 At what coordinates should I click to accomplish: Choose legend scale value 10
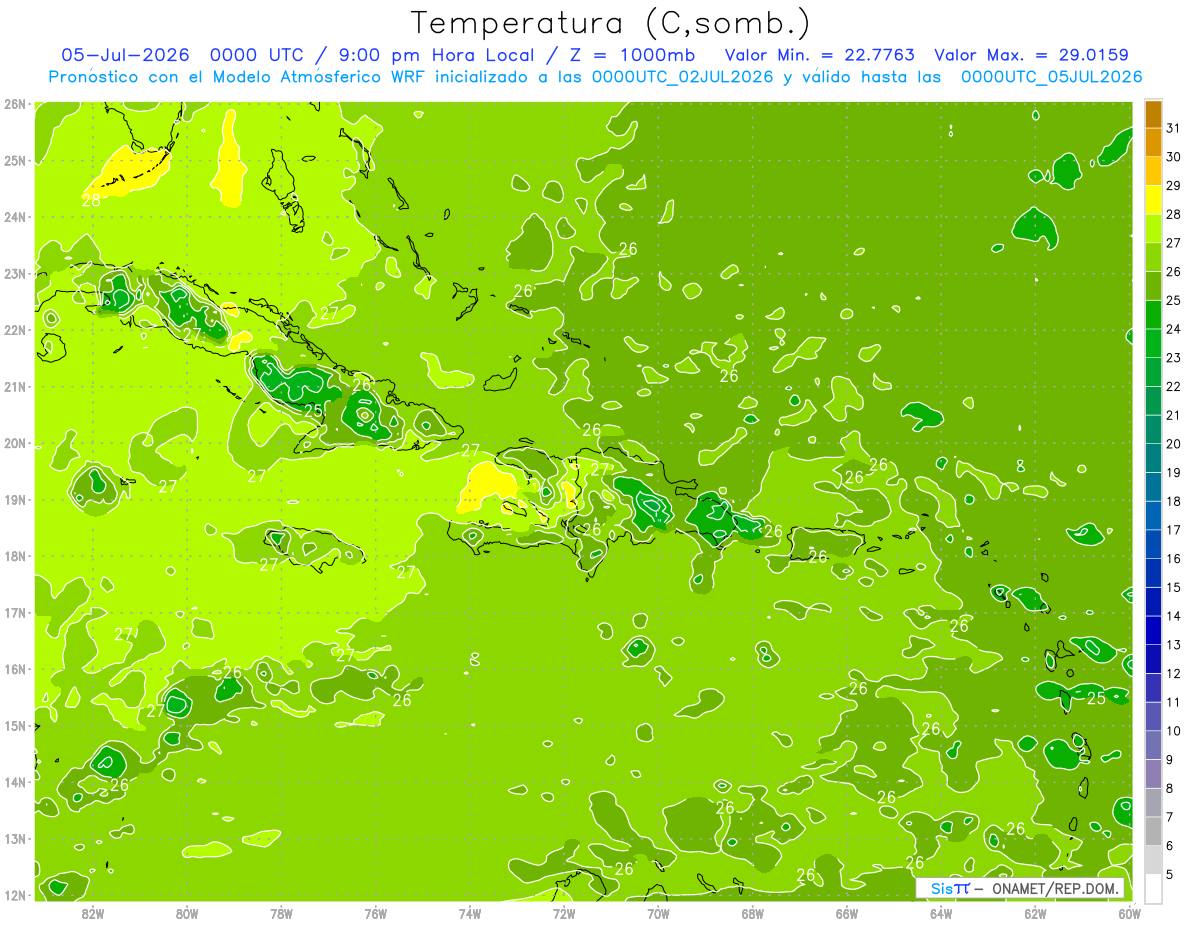pos(1174,730)
